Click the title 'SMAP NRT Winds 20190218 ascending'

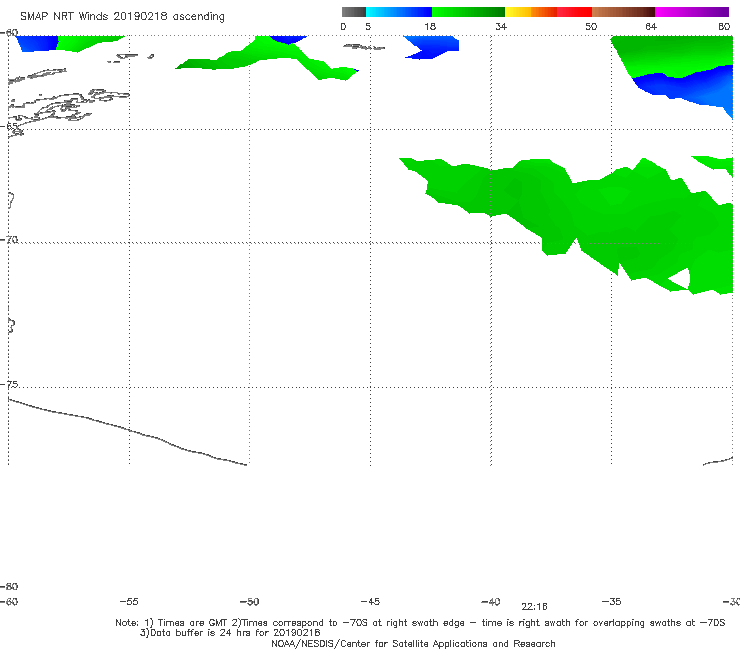122,16
